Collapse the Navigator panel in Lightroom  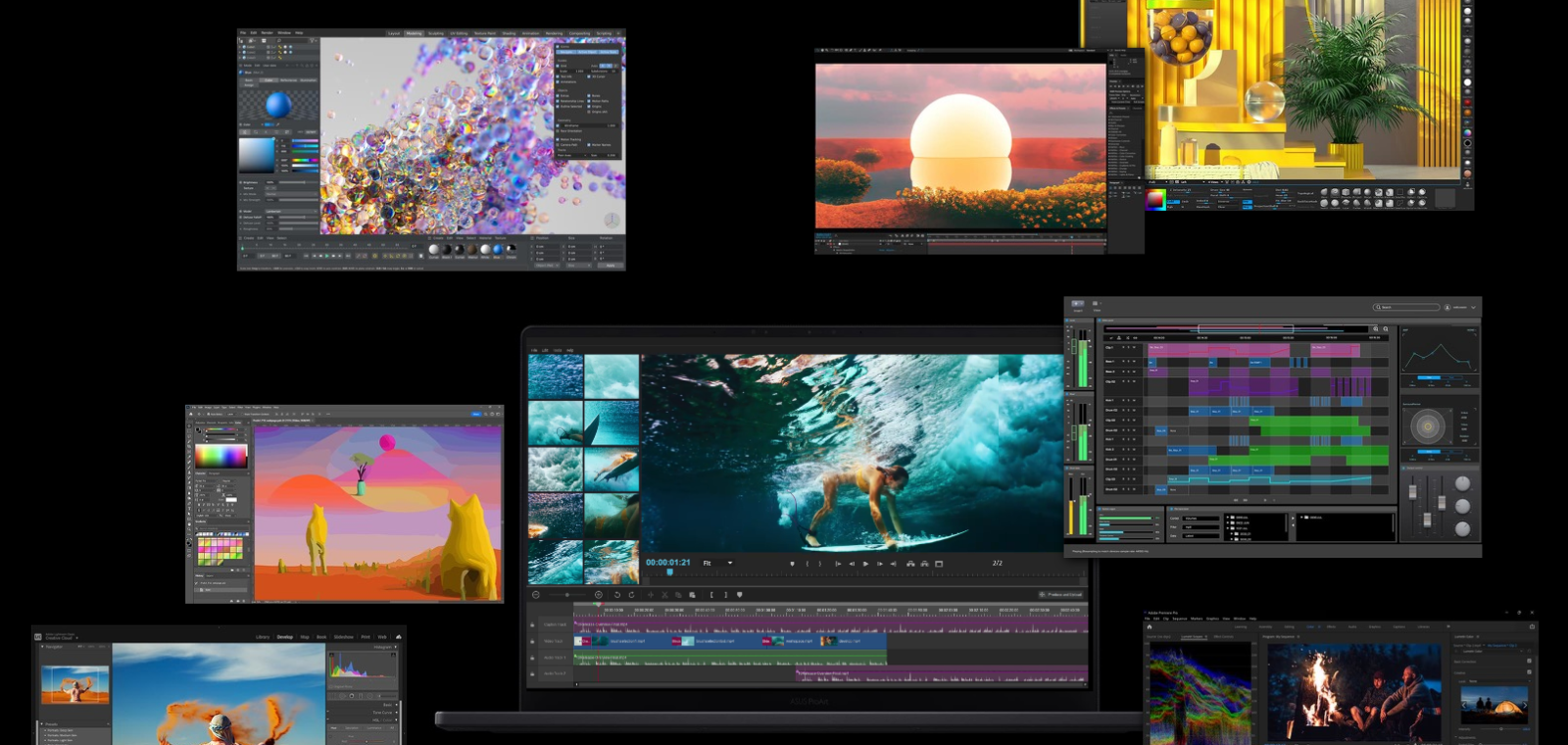42,647
